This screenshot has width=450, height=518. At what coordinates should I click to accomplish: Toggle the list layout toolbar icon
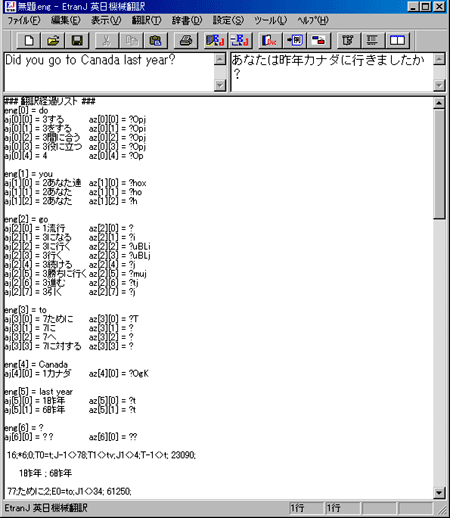pyautogui.click(x=373, y=41)
